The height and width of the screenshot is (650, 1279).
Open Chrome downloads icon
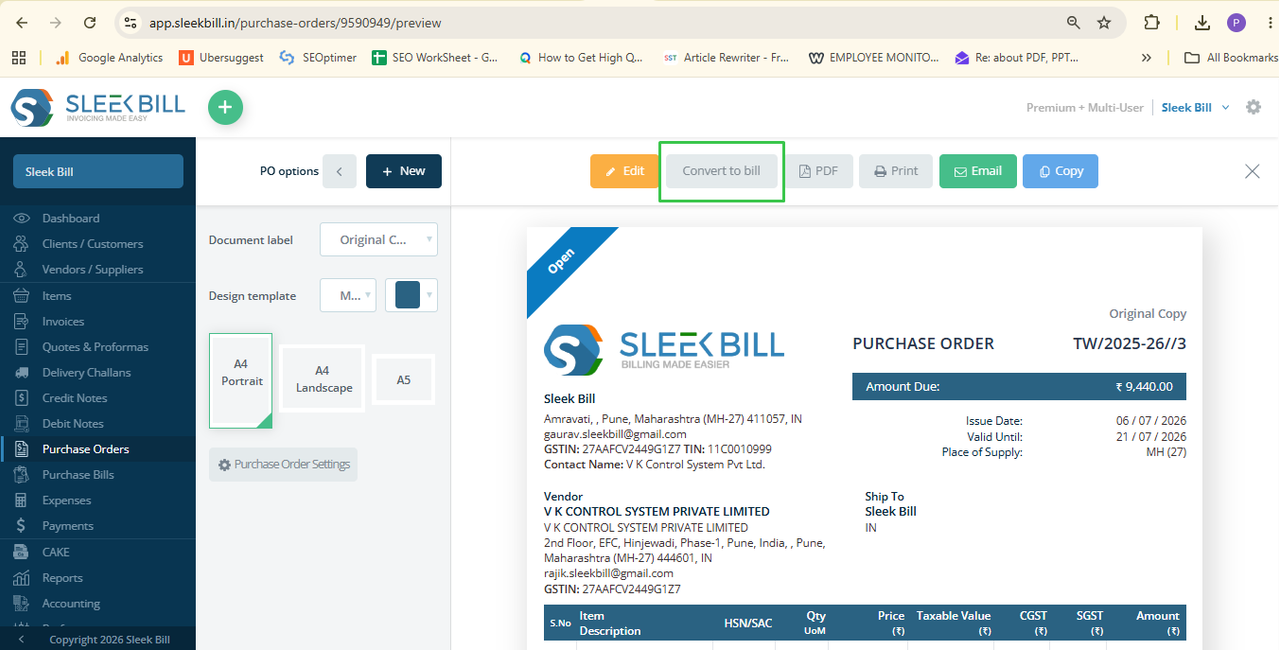1203,22
